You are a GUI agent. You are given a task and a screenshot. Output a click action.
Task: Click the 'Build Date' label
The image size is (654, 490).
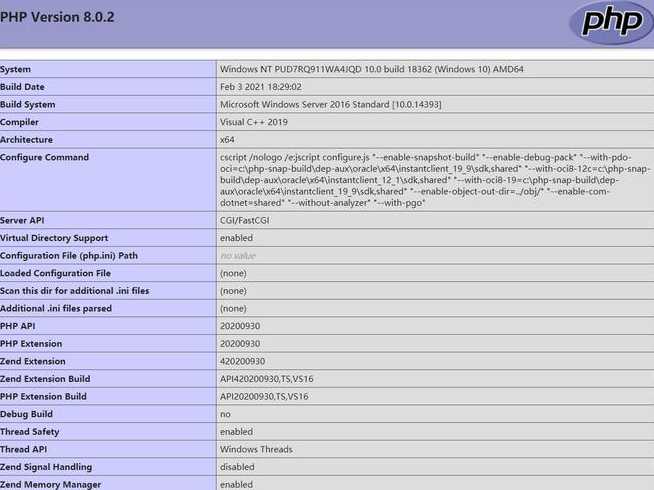click(x=22, y=87)
